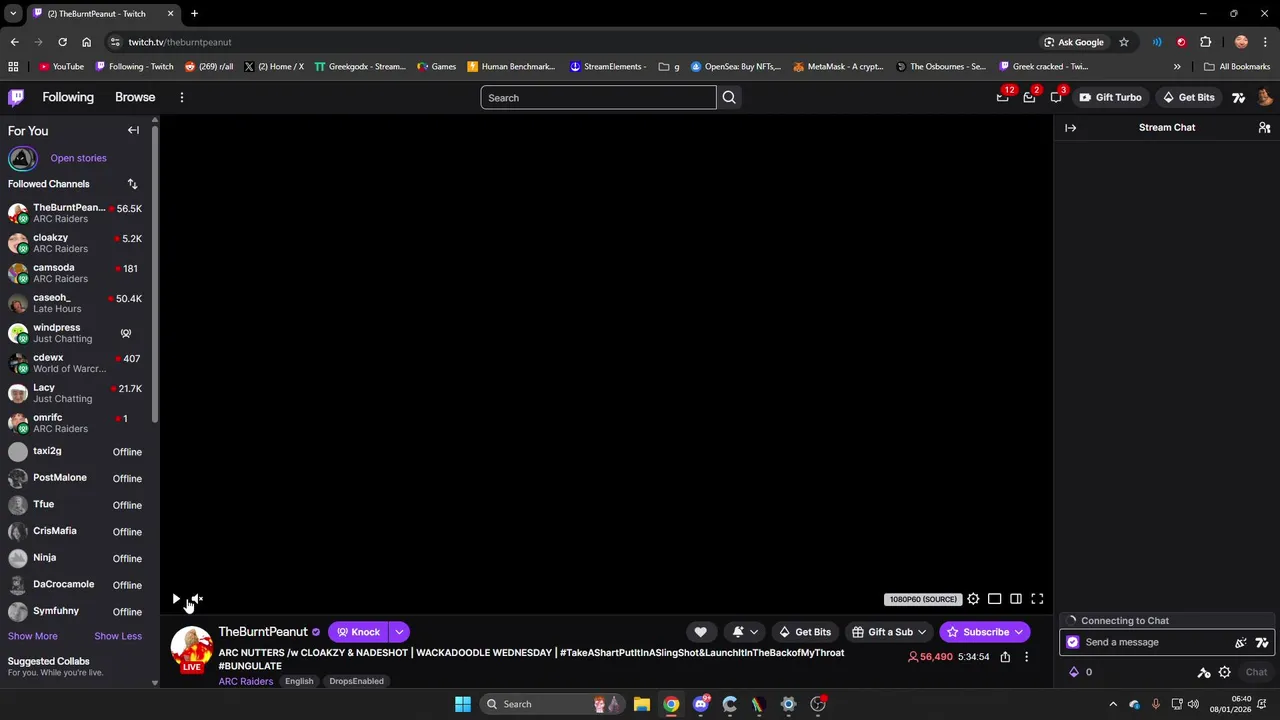1280x720 pixels.
Task: Click the Knock button
Action: [x=358, y=632]
